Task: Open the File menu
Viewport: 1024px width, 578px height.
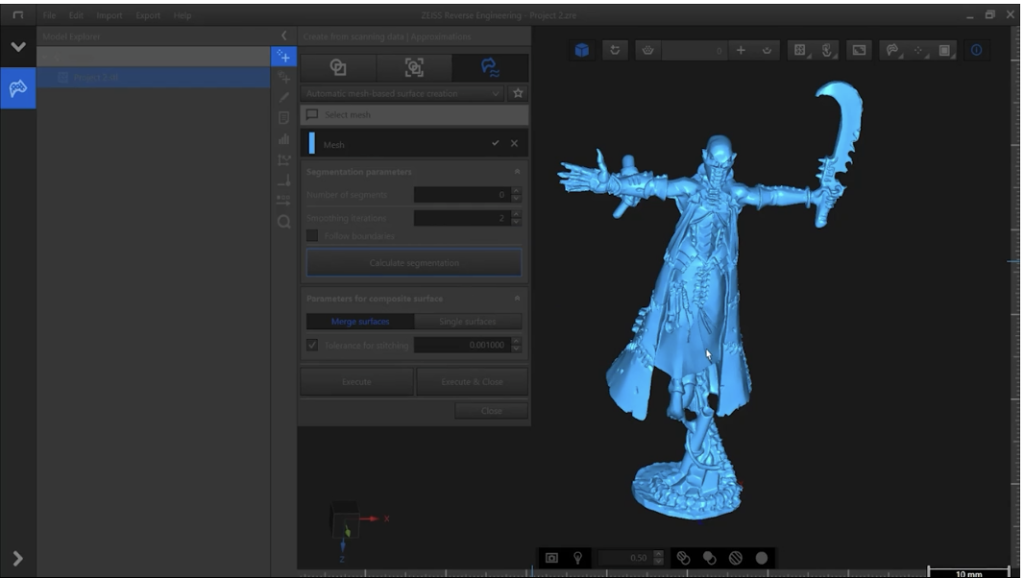Action: (x=49, y=16)
